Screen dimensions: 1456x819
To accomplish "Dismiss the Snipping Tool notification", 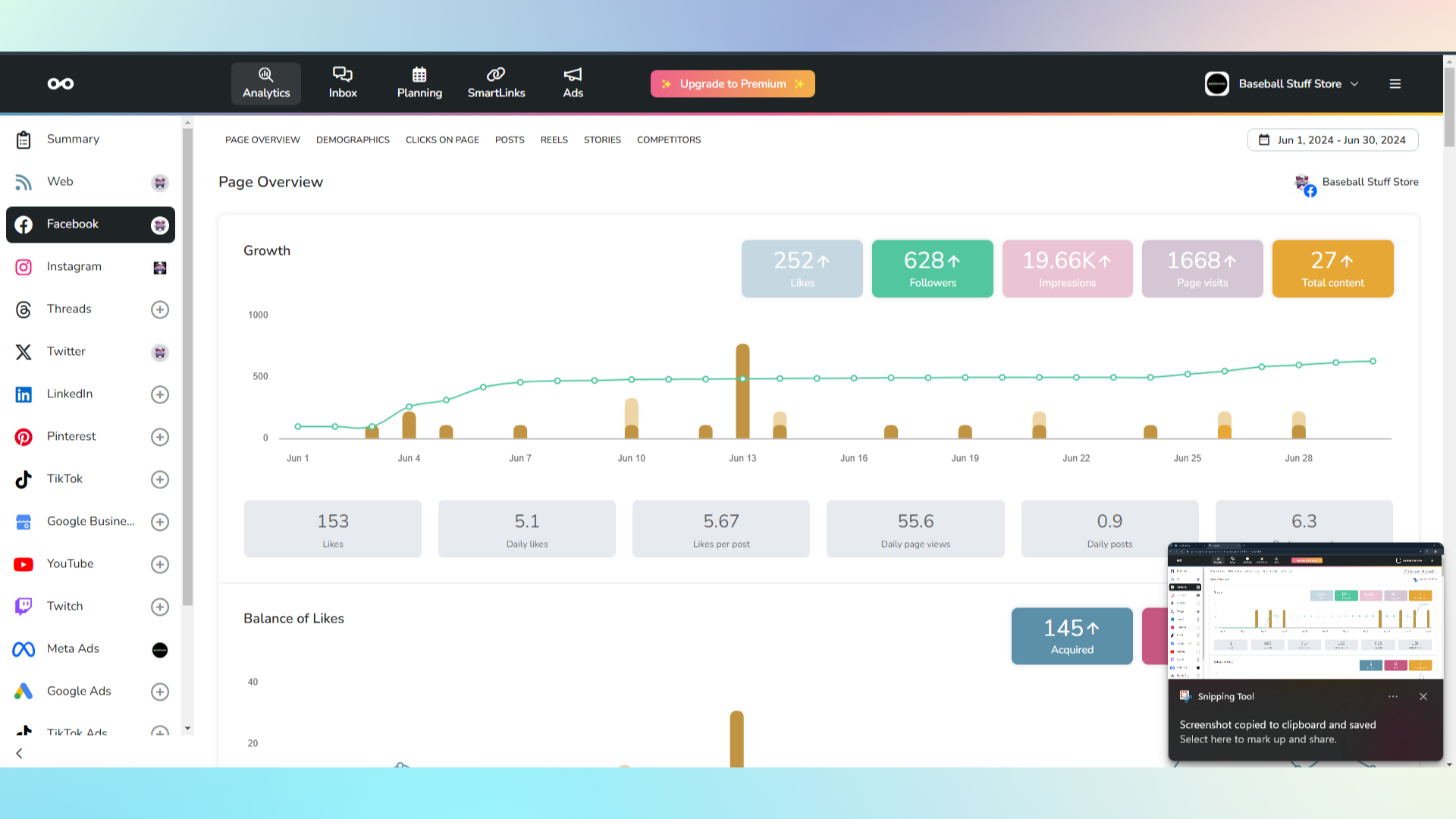I will coord(1423,697).
